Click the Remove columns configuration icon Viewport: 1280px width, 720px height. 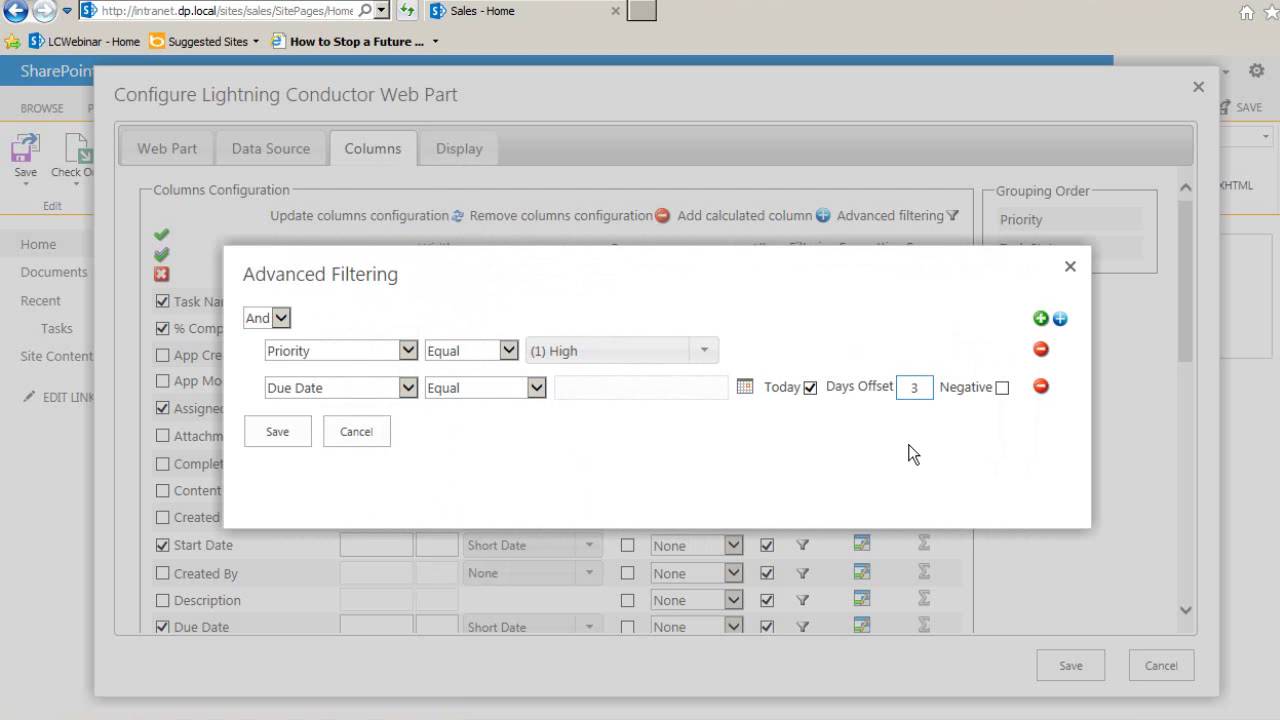(x=662, y=216)
